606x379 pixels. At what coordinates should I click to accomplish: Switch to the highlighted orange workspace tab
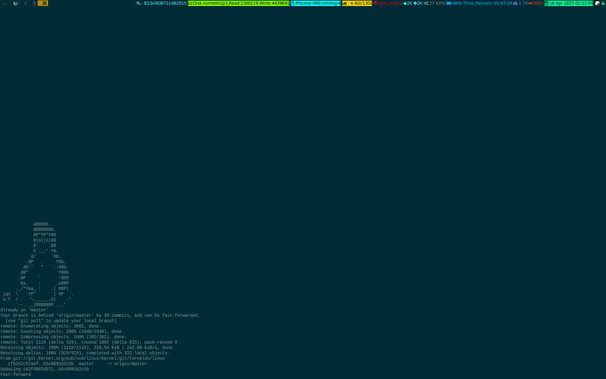[x=43, y=3]
